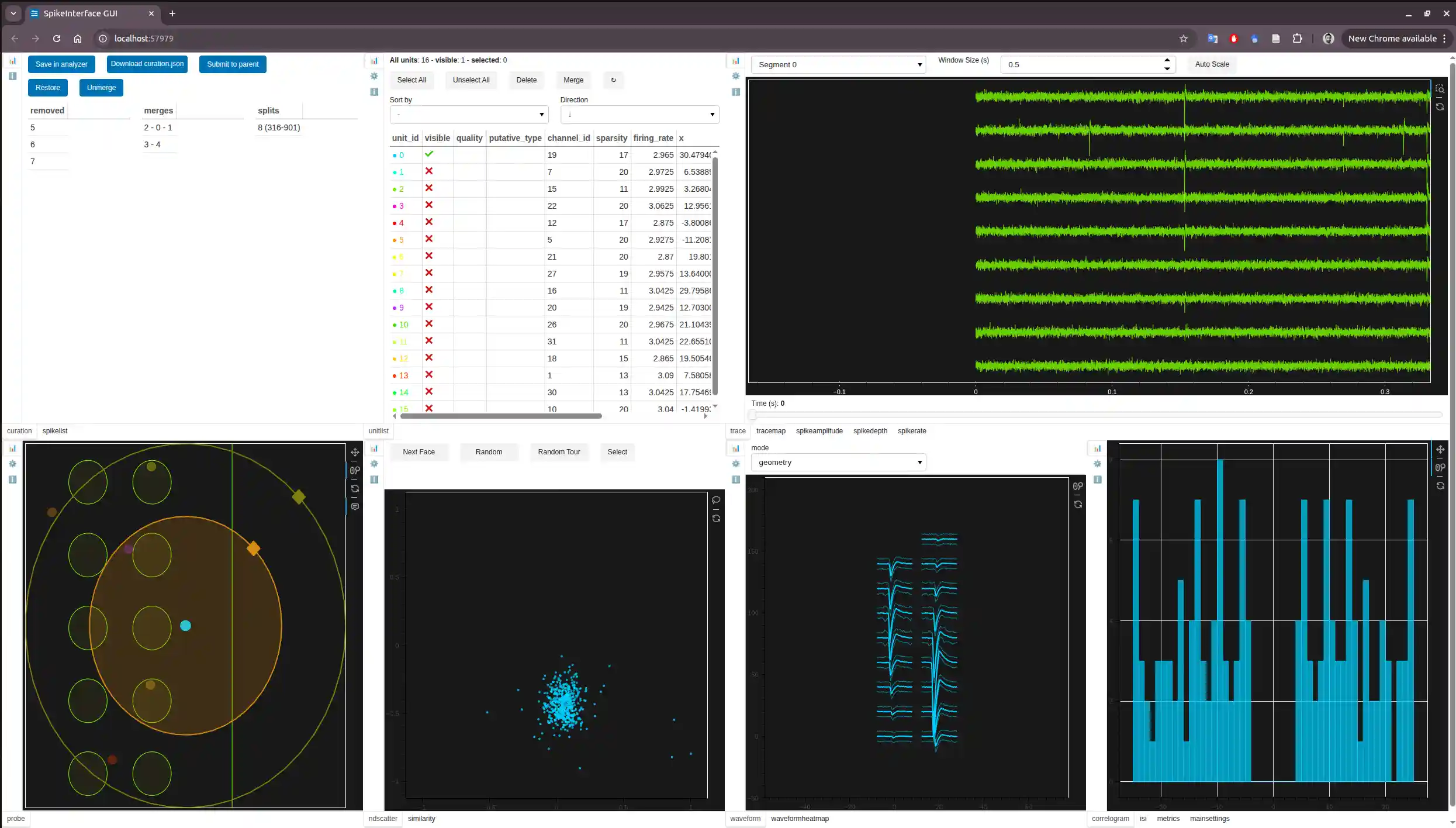Toggle visibility of unit 0
Image resolution: width=1456 pixels, height=828 pixels.
[430, 154]
